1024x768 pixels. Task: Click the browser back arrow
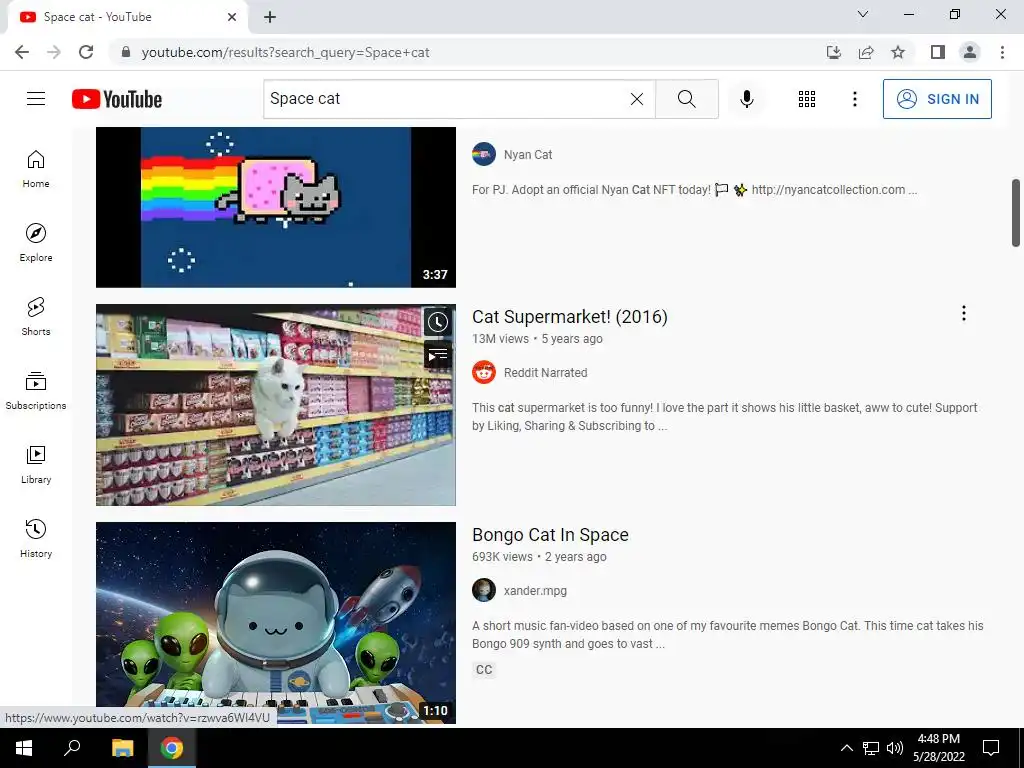[22, 52]
